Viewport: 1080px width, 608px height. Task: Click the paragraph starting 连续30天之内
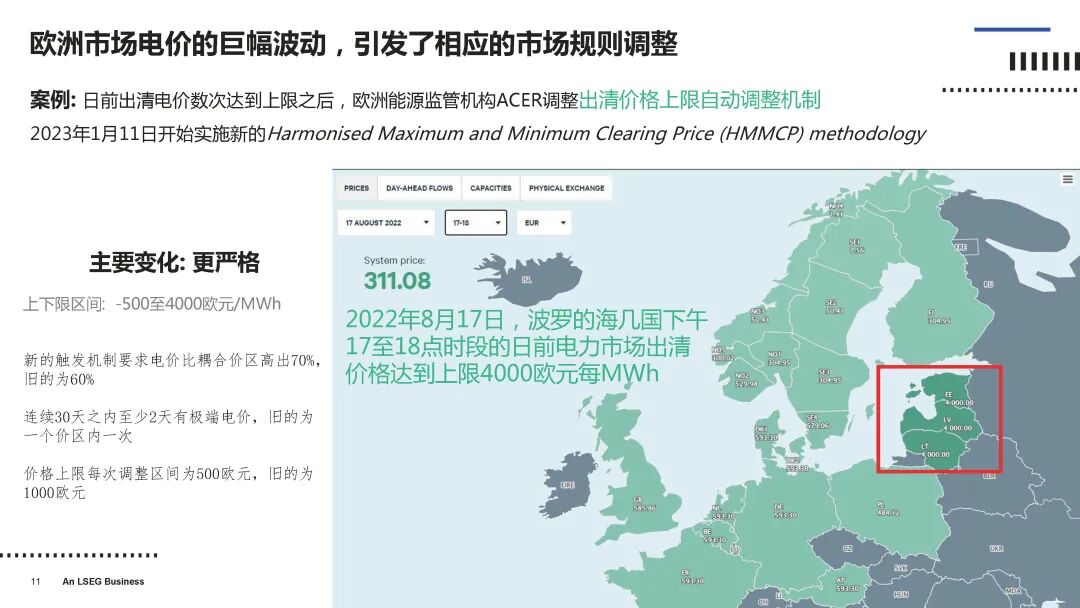tap(169, 426)
